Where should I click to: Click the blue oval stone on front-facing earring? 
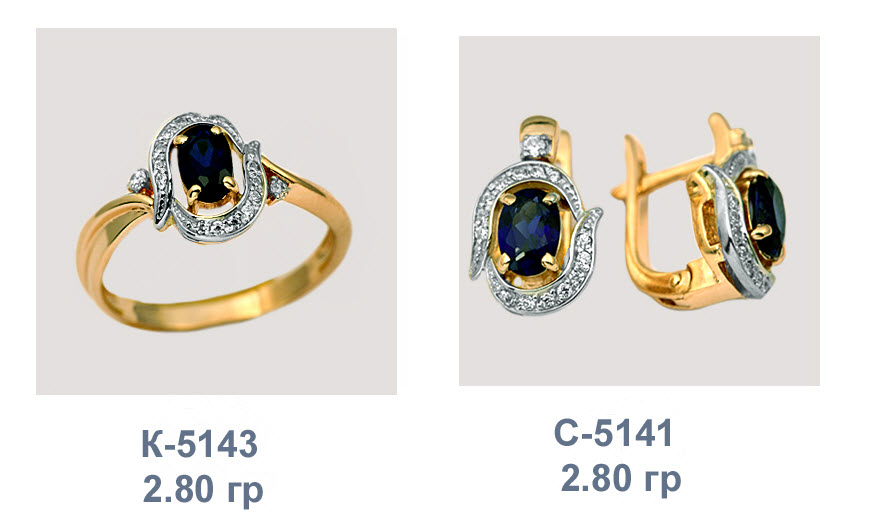[527, 232]
